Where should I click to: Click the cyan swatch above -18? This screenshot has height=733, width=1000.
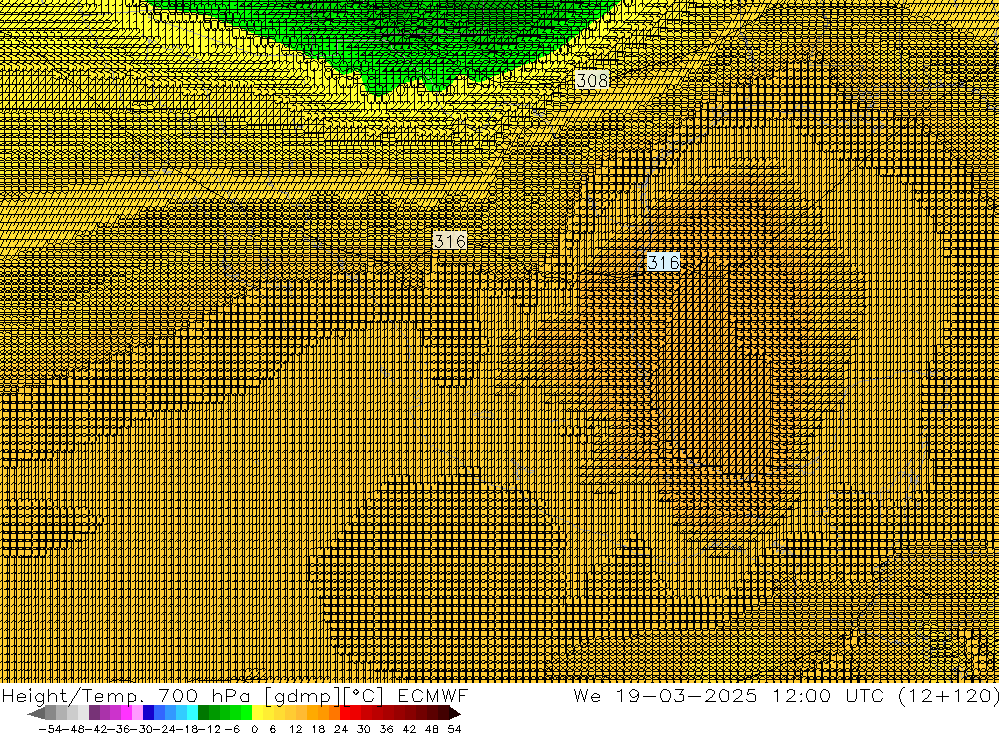[x=192, y=713]
